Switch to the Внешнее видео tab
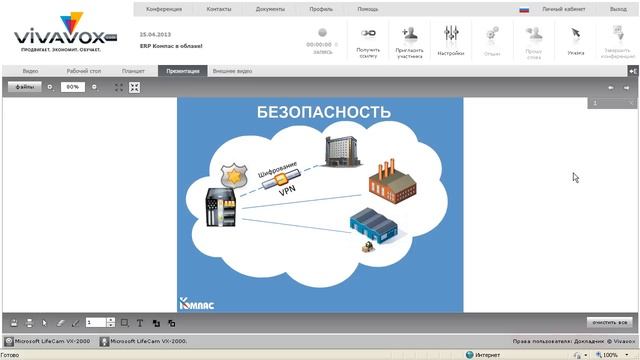 232,71
